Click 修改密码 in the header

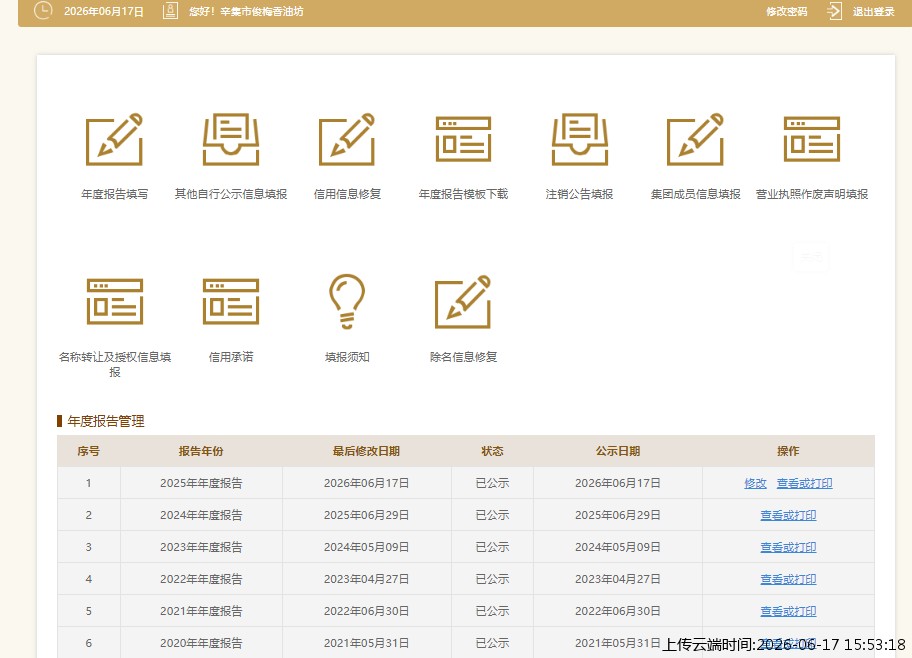786,12
